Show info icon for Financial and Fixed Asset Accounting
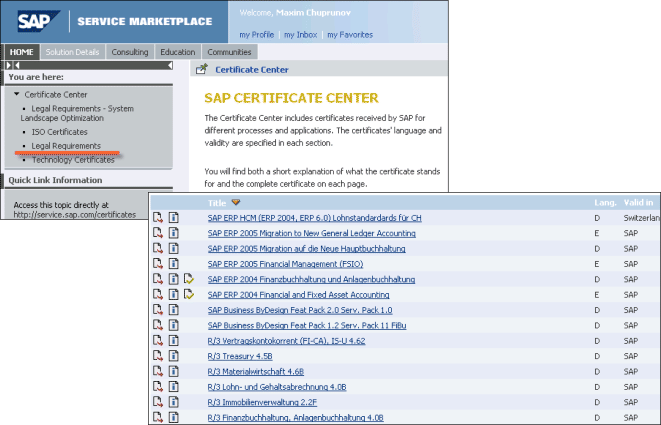This screenshot has width=661, height=425. [174, 294]
